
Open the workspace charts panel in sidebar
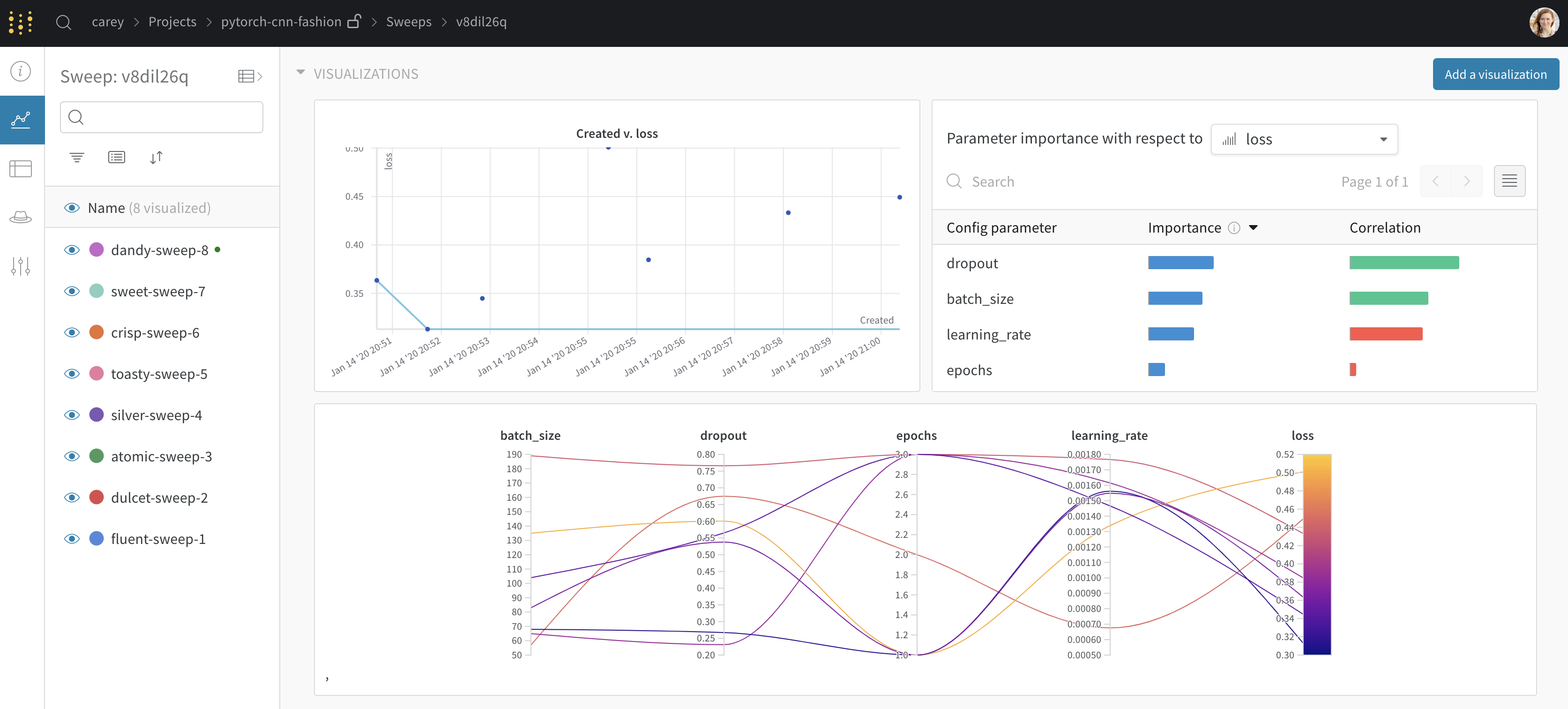pos(21,120)
